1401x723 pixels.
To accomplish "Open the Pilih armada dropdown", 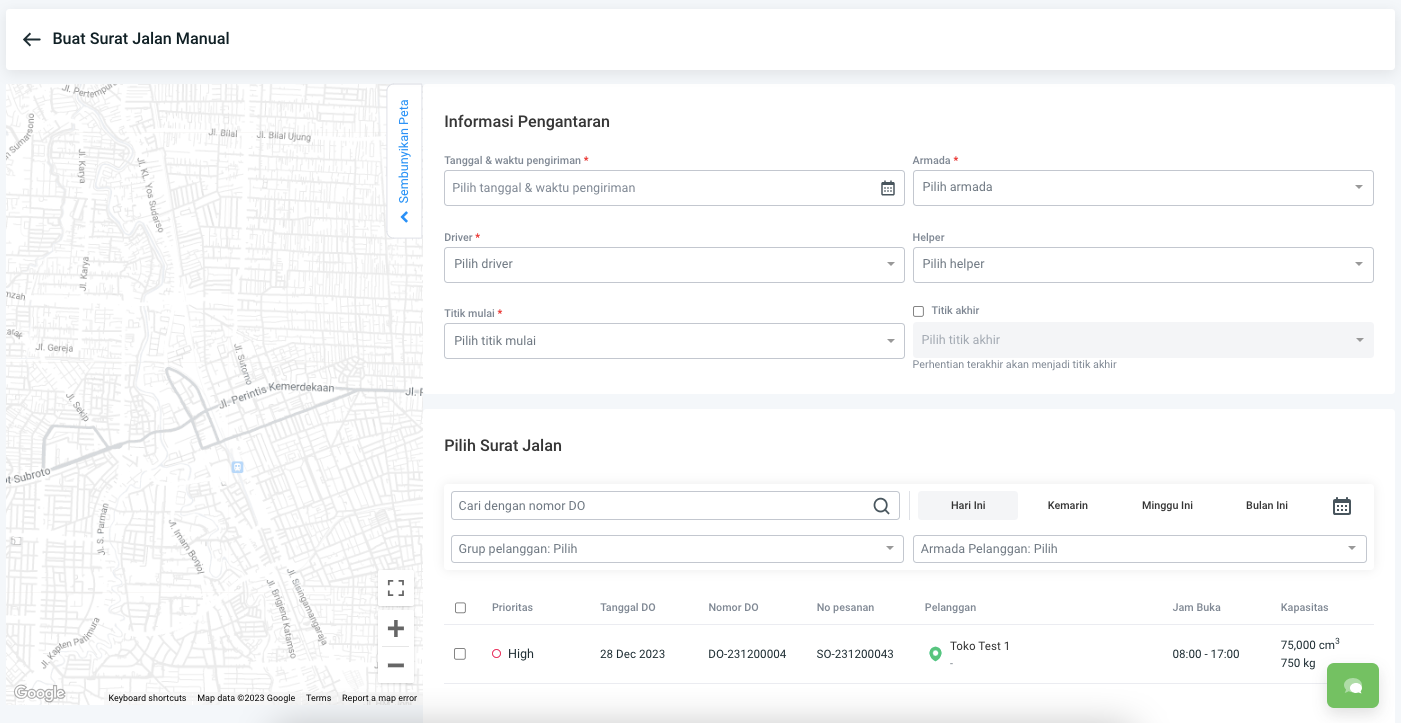I will point(1142,187).
